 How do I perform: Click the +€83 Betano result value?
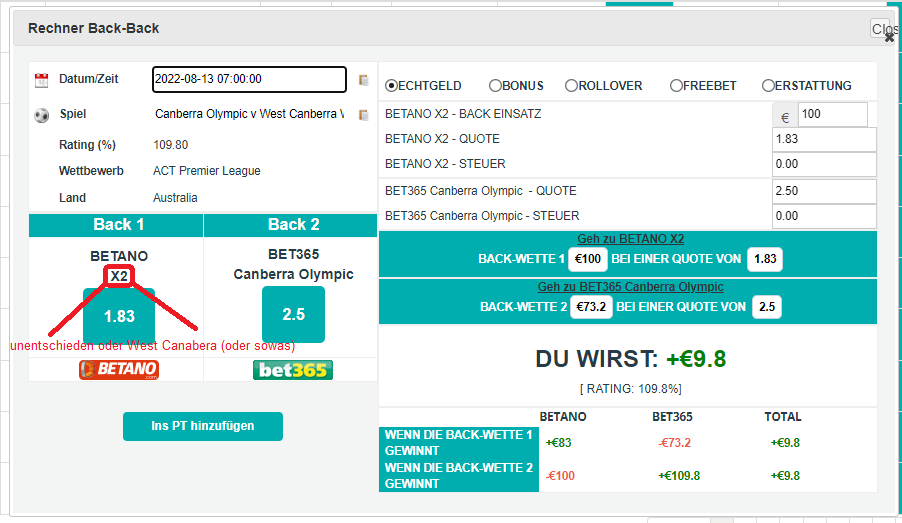[559, 443]
